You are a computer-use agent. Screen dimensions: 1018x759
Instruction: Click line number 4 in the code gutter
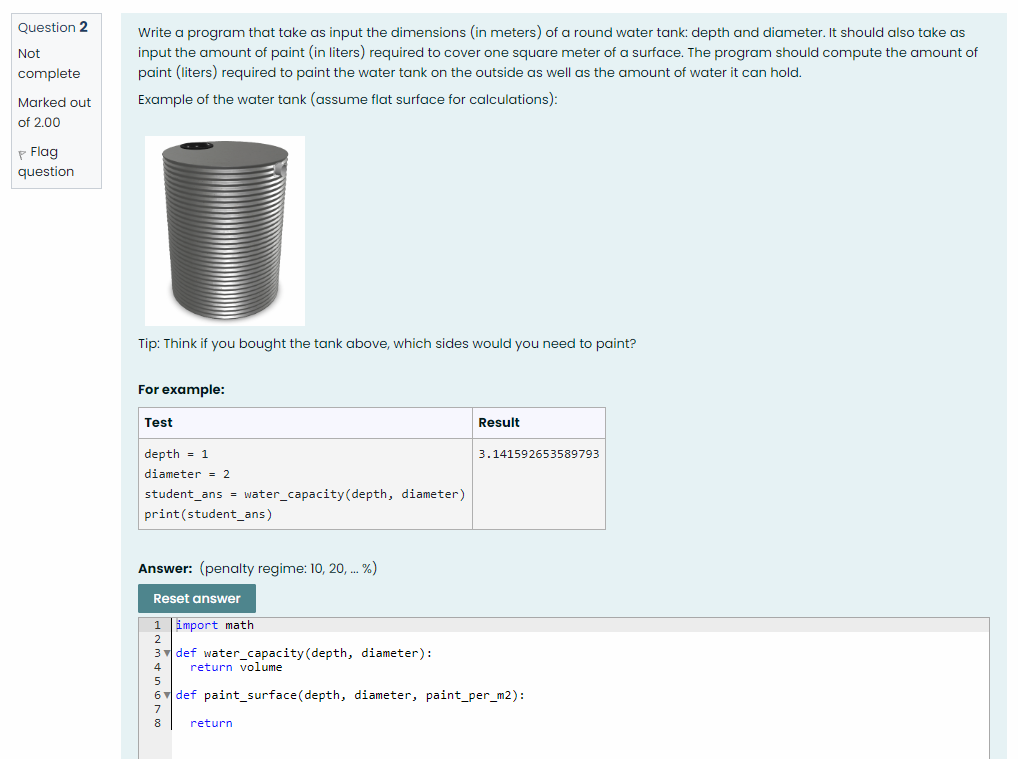tap(157, 666)
